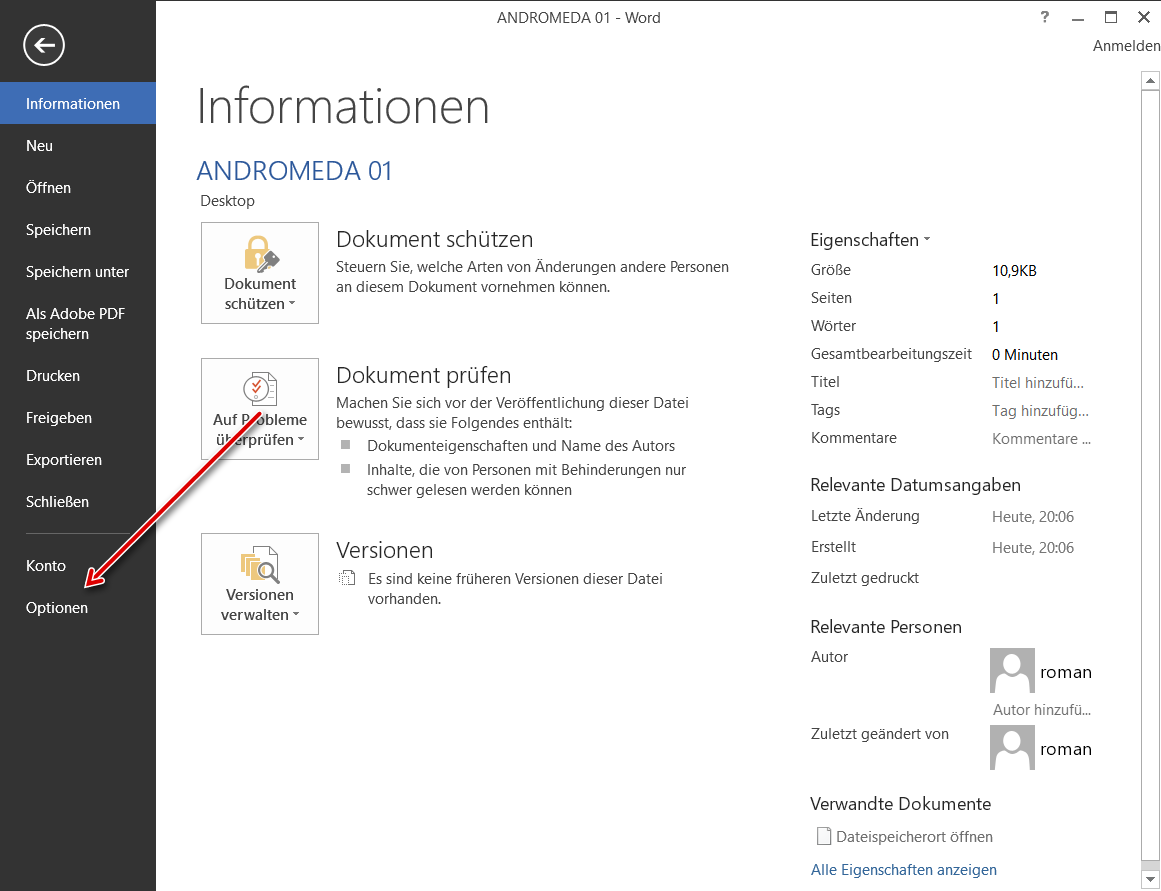Click the scrollbar up arrow
Image resolution: width=1161 pixels, height=891 pixels.
pos(1150,80)
